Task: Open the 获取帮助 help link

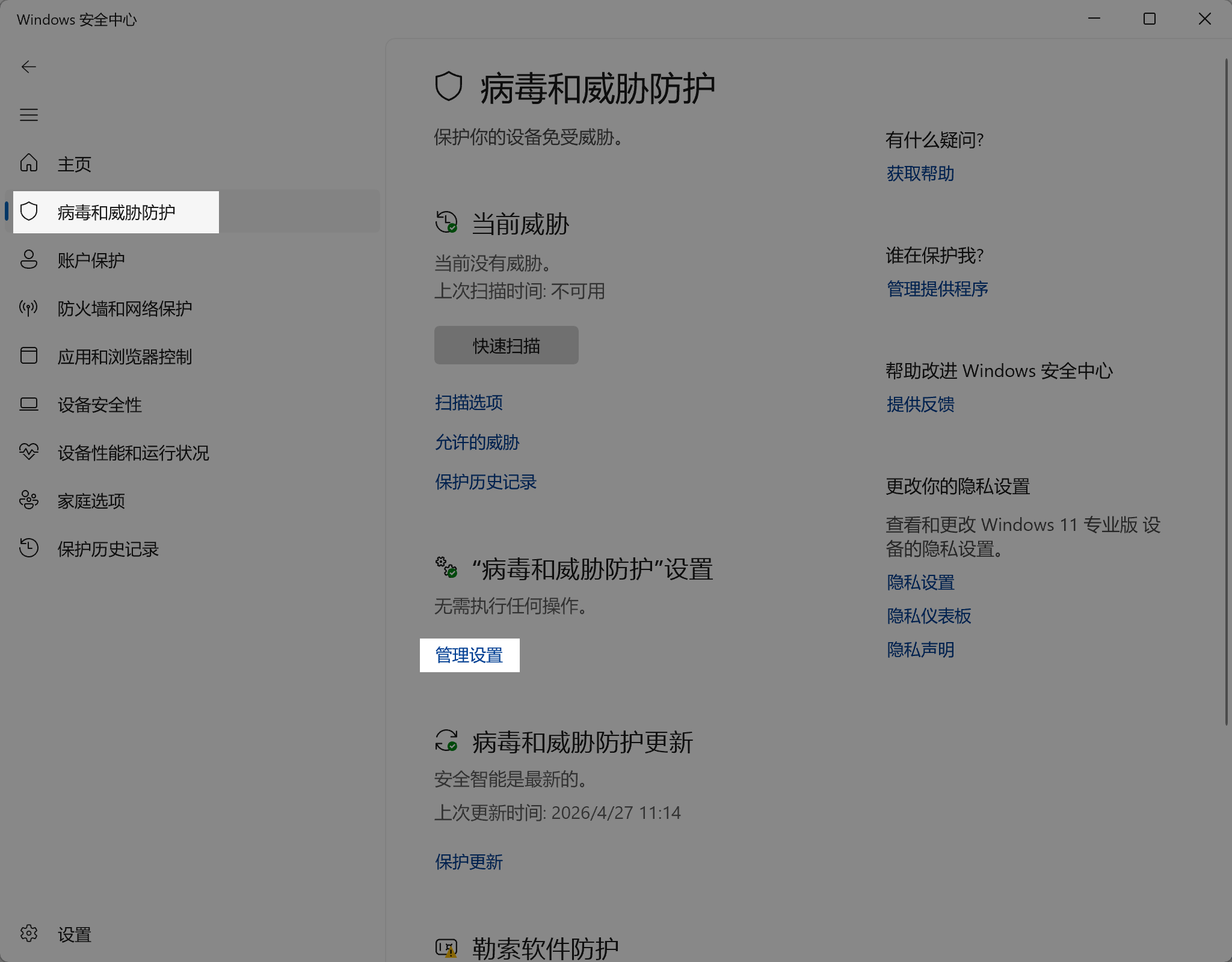Action: (920, 174)
